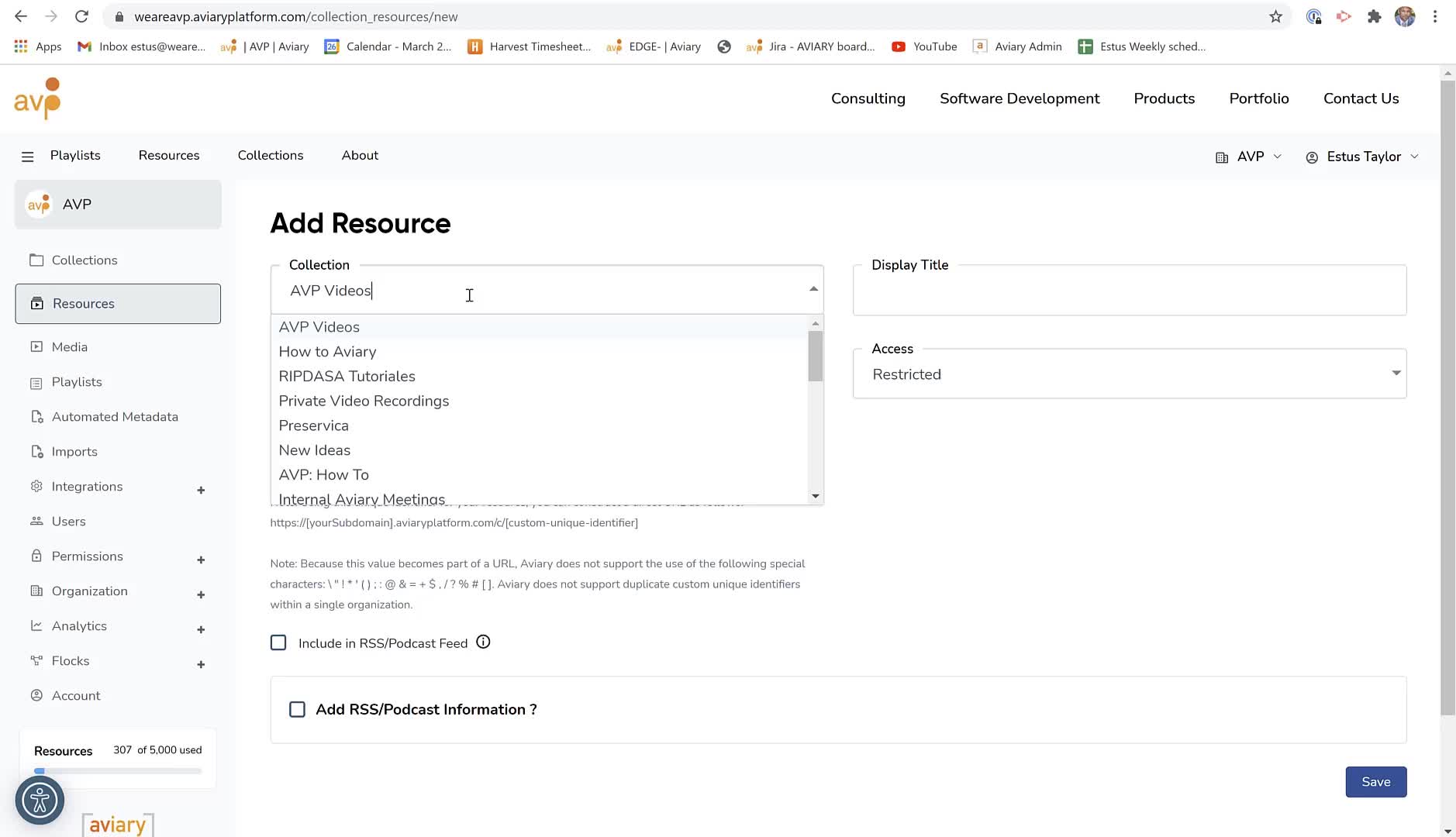Save the new resource

coord(1375,781)
